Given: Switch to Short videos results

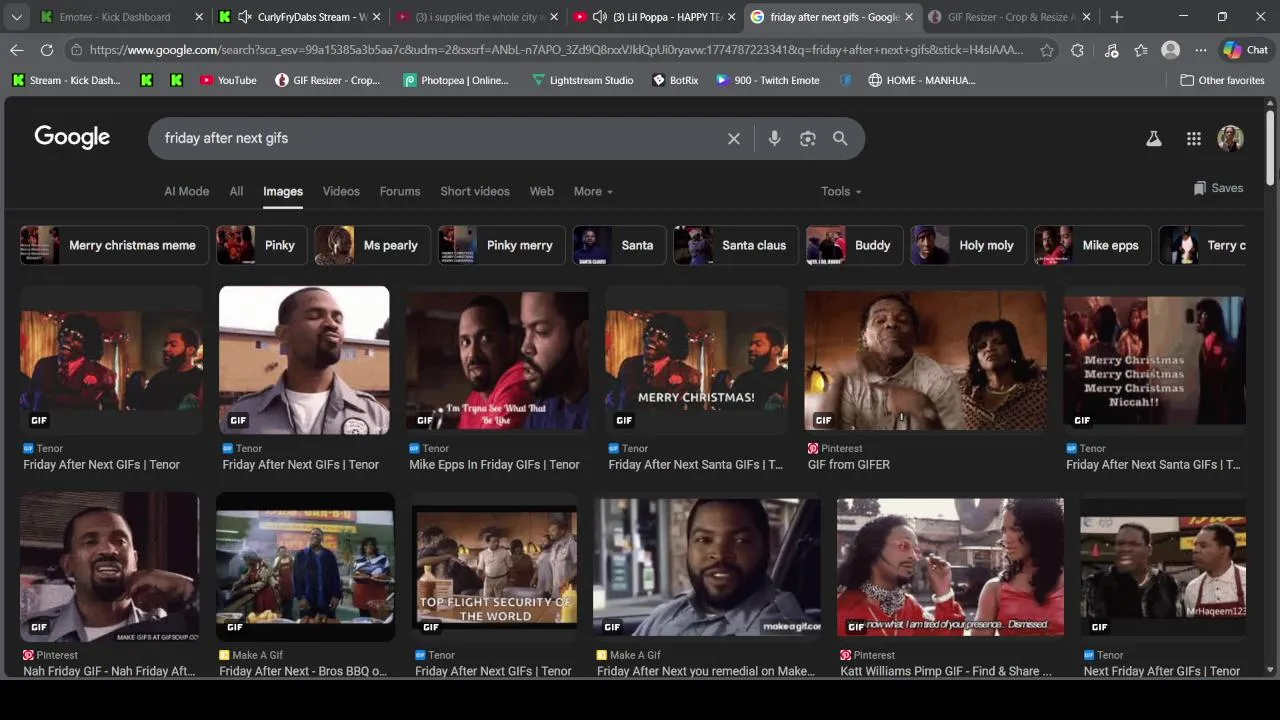Looking at the screenshot, I should [x=475, y=191].
